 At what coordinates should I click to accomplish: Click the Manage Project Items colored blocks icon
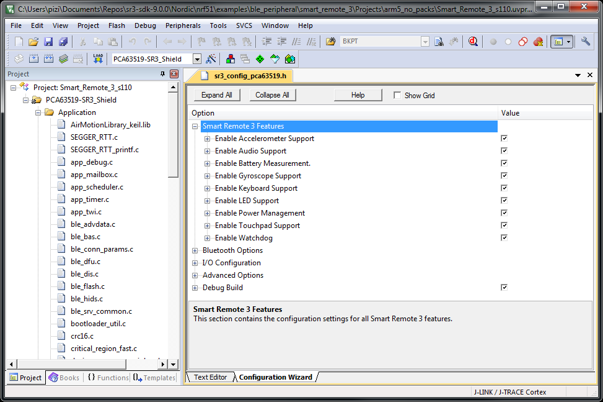point(230,59)
